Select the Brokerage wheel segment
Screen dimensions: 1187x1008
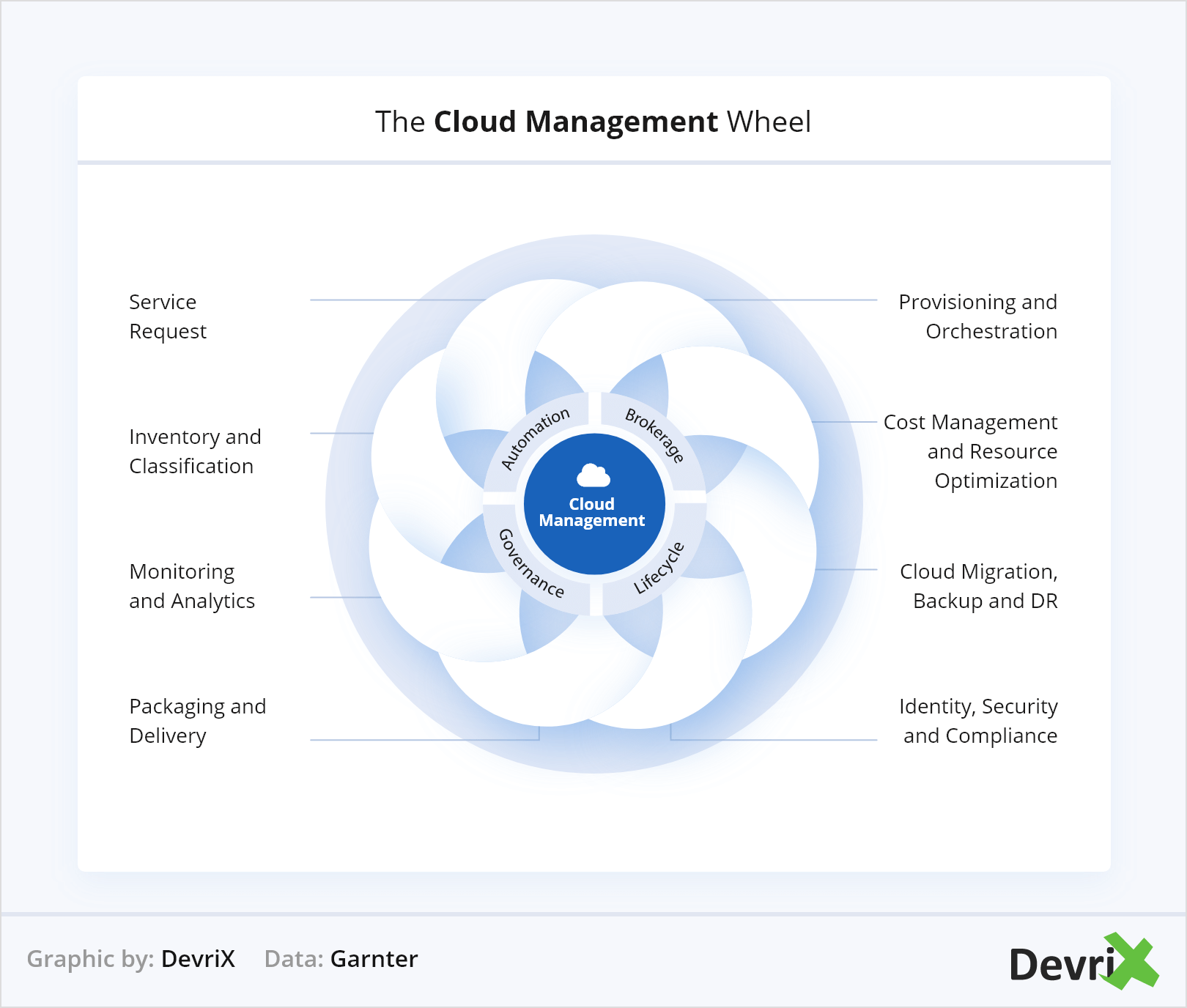[x=654, y=436]
